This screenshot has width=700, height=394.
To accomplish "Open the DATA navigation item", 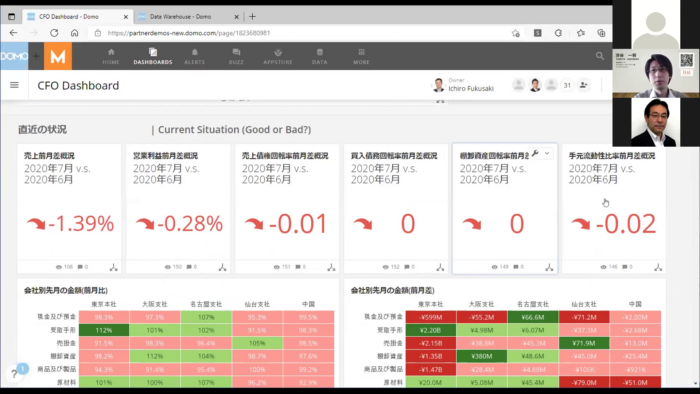I will coord(320,57).
